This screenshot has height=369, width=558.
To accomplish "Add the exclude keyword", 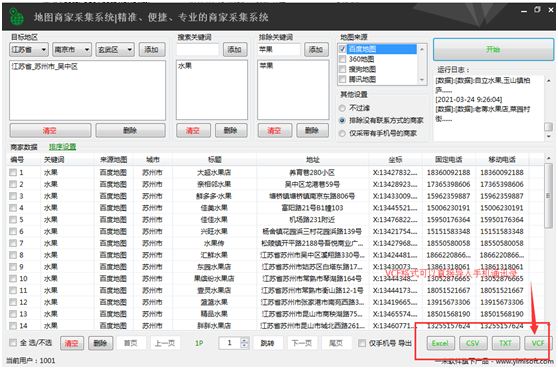I will click(316, 49).
